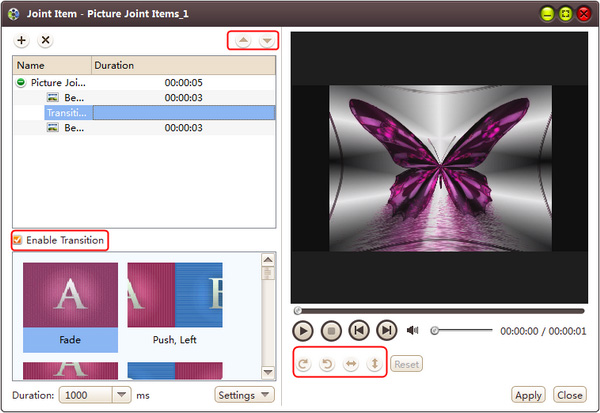Uncheck the Enable Transition checkbox
600x413 pixels.
pos(18,240)
